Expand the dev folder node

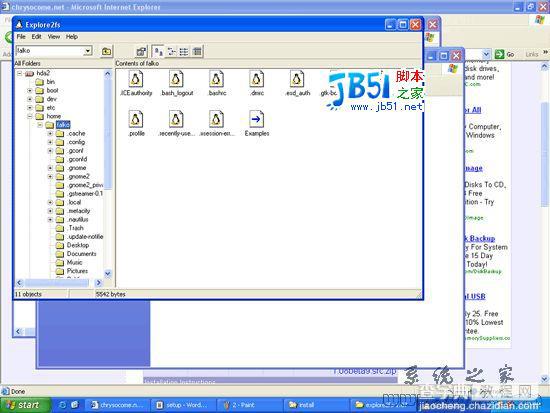[30, 99]
